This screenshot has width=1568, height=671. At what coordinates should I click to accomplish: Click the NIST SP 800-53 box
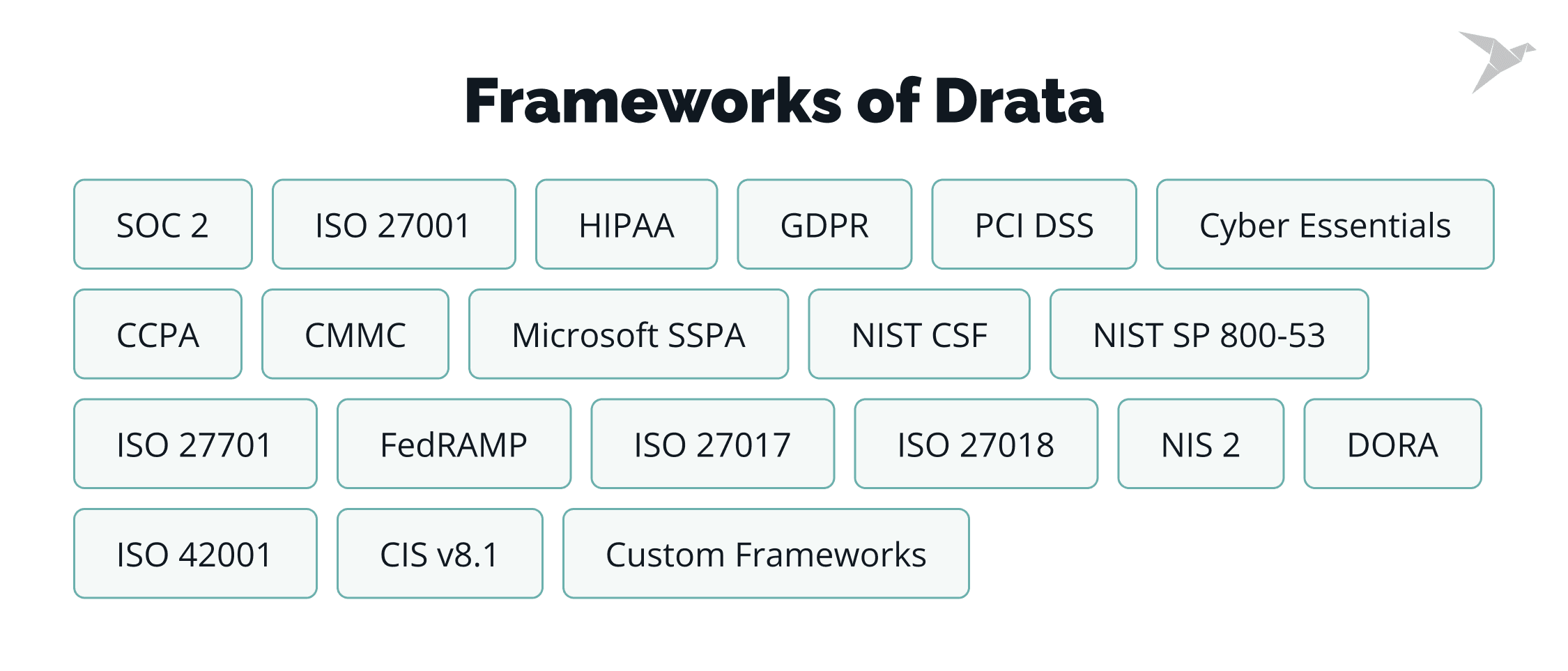1209,334
